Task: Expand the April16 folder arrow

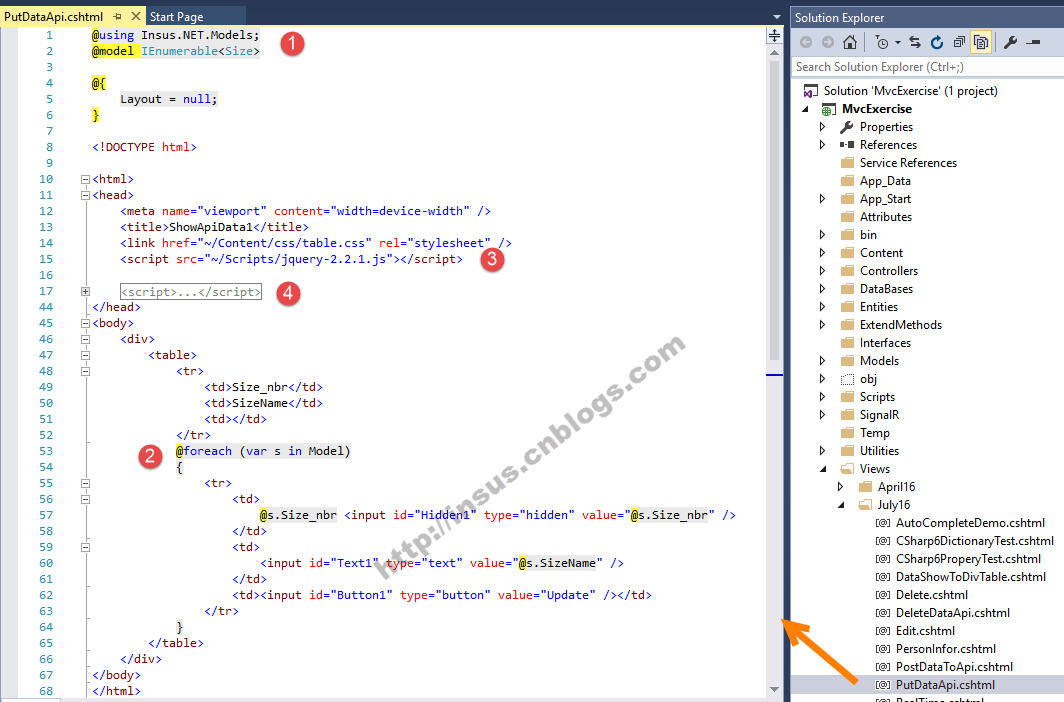Action: click(x=840, y=487)
